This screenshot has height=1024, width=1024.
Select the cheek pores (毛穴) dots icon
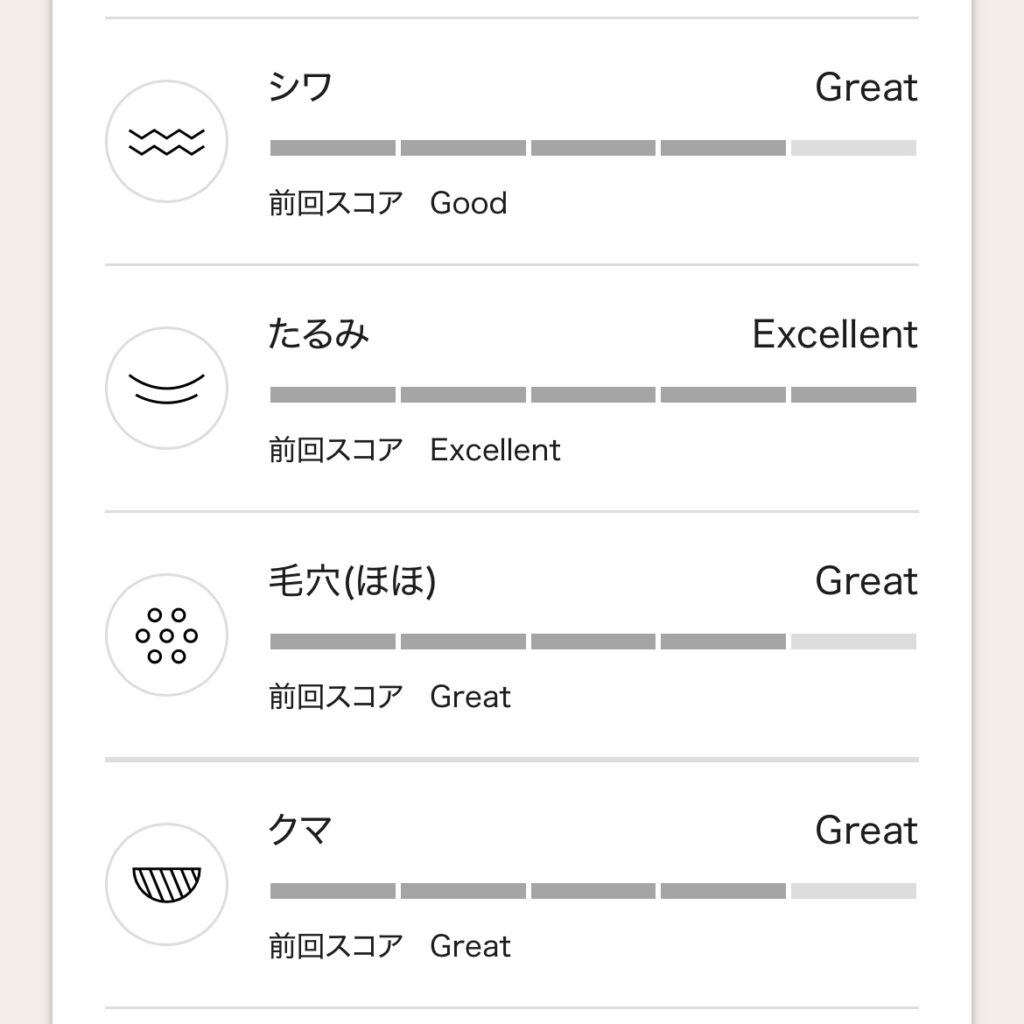coord(167,635)
